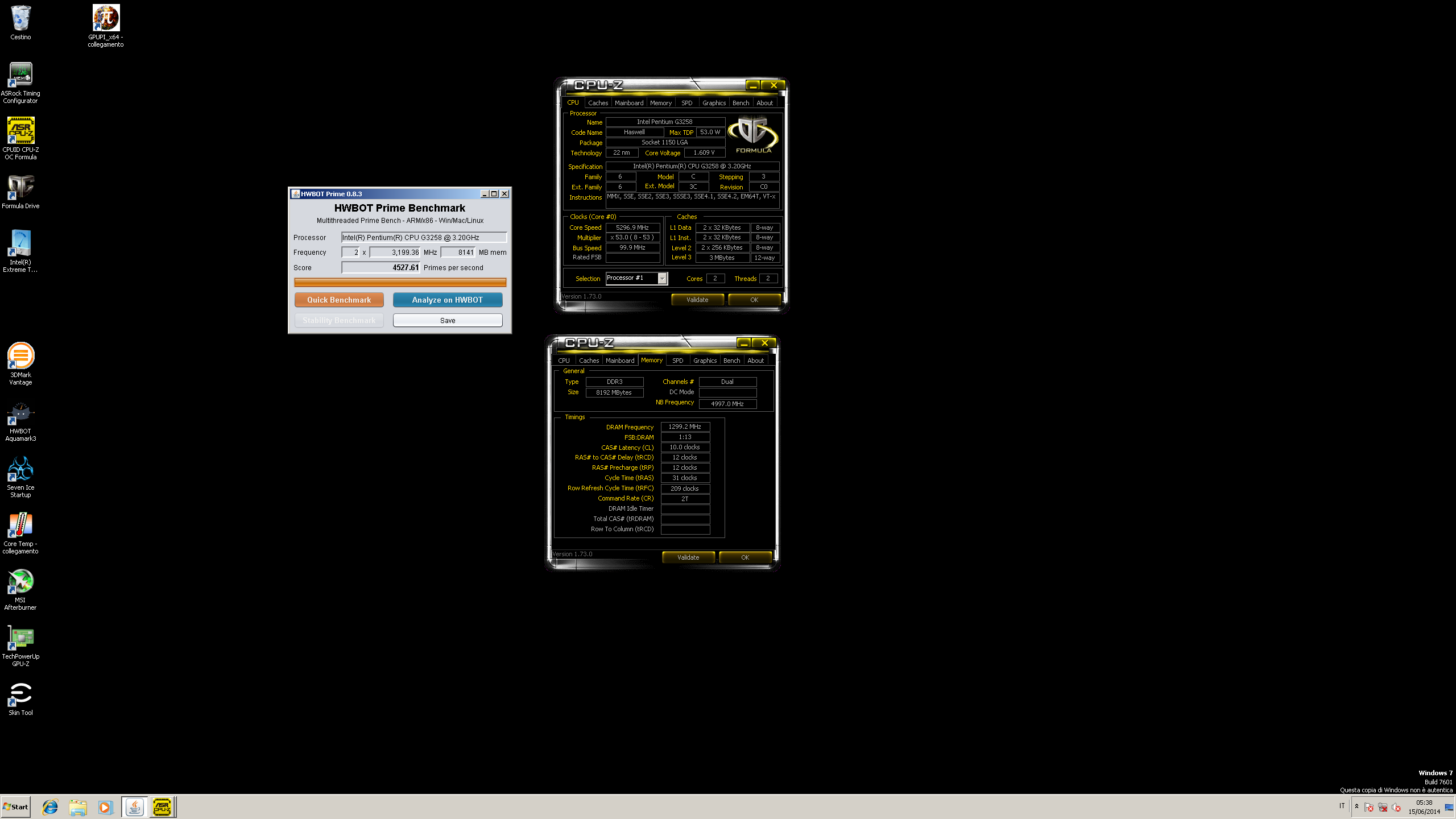Show hidden system tray icons arrow
1456x819 pixels.
[1356, 806]
